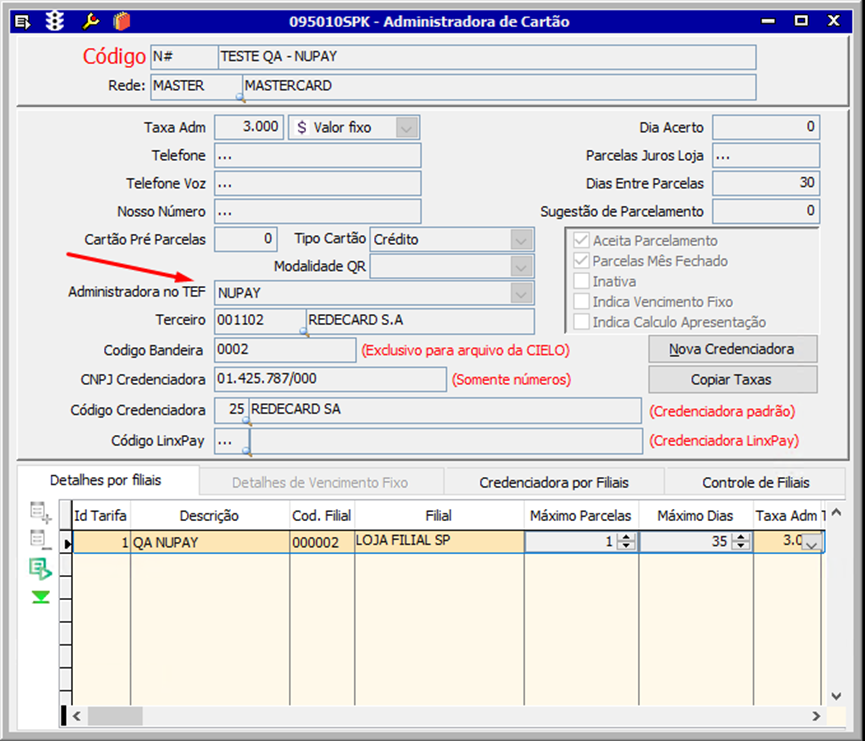Click the Máximo Parcelas column header
This screenshot has width=865, height=741.
[x=581, y=516]
